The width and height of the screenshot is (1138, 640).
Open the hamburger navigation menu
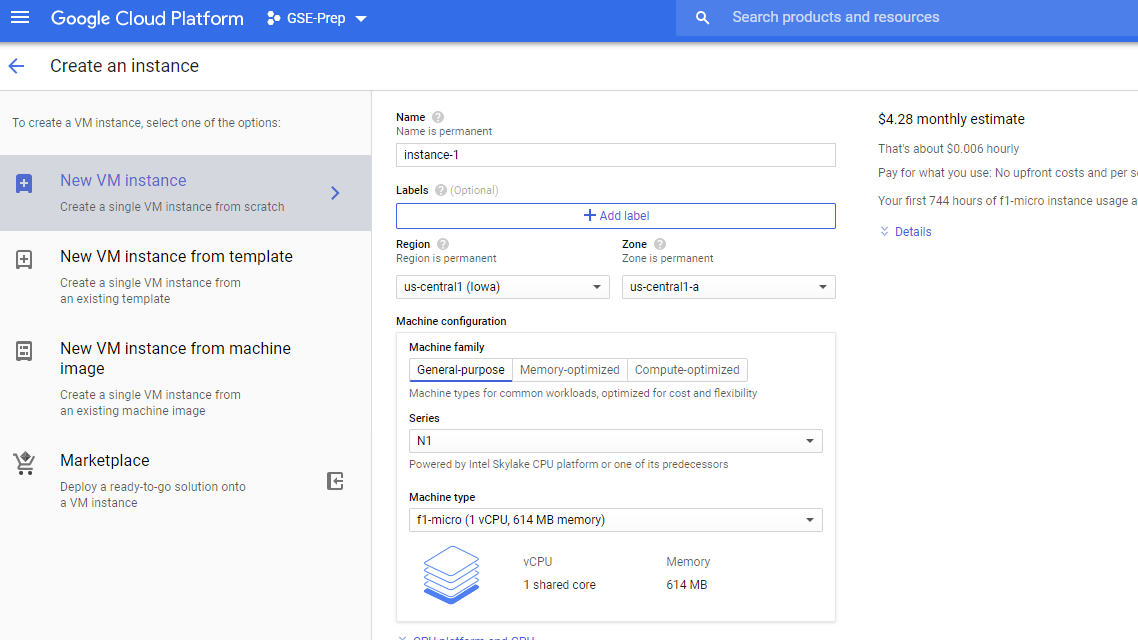click(x=20, y=17)
